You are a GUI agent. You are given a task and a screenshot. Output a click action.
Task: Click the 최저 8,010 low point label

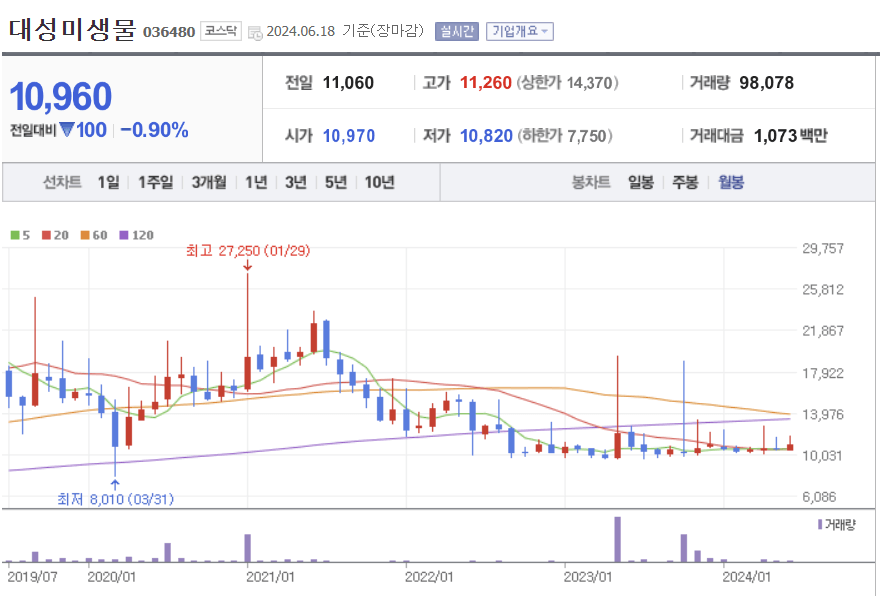[x=115, y=497]
